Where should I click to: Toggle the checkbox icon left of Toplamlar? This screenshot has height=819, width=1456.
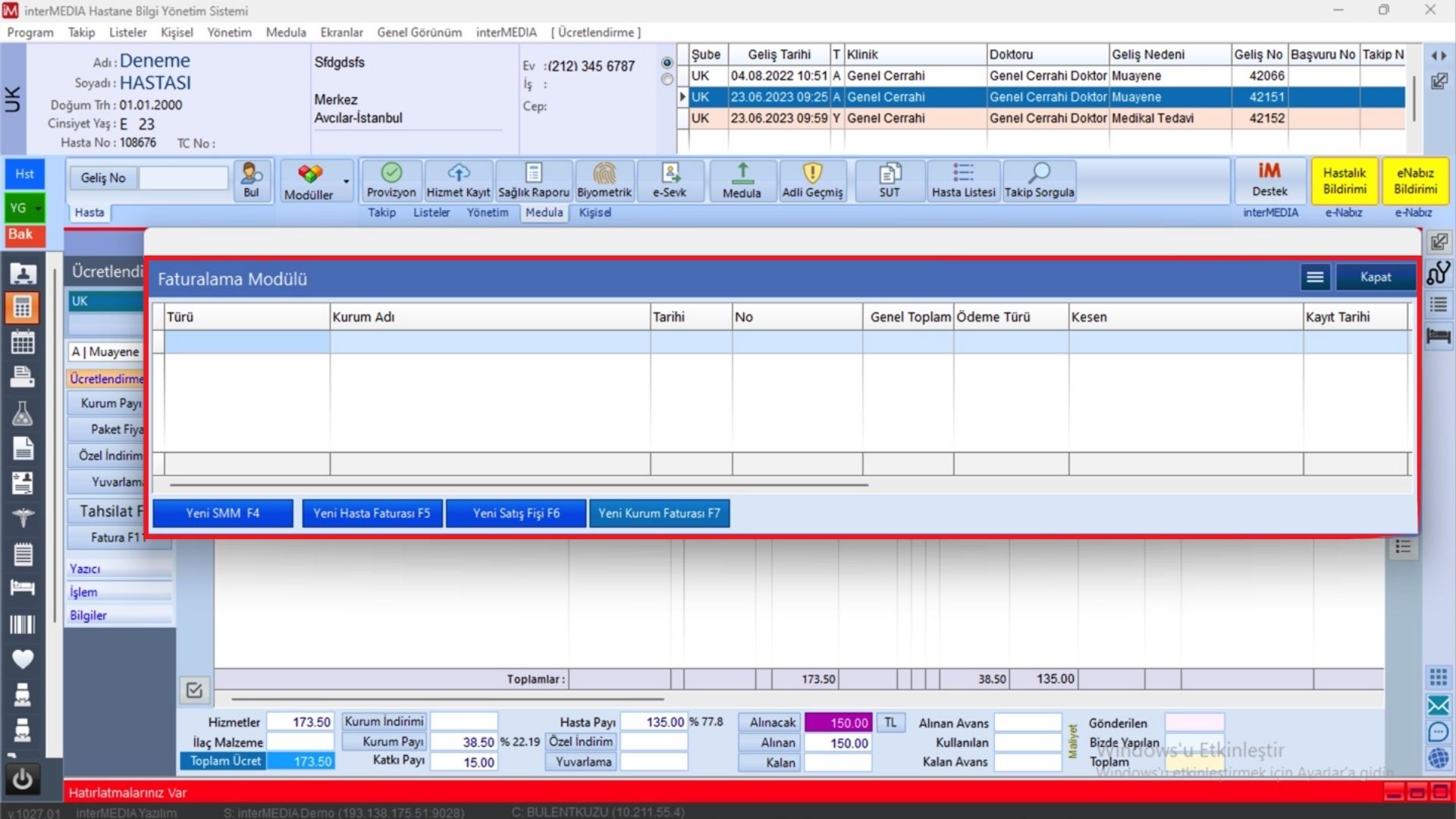(194, 690)
